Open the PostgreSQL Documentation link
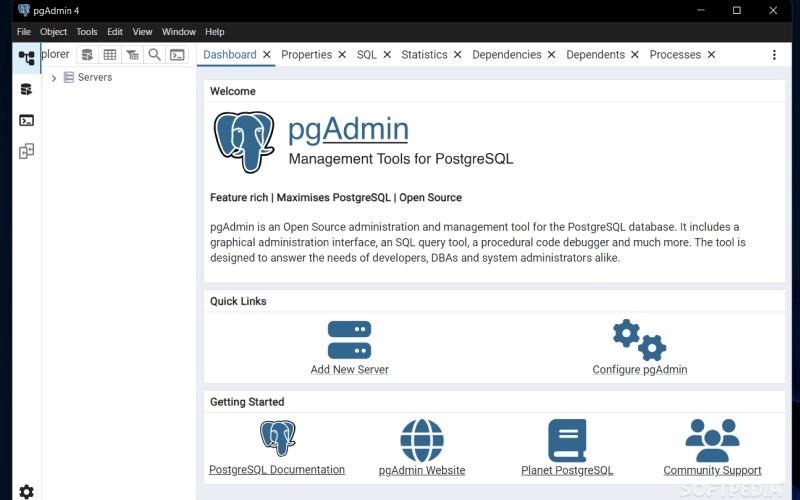The width and height of the screenshot is (800, 500). coord(277,470)
